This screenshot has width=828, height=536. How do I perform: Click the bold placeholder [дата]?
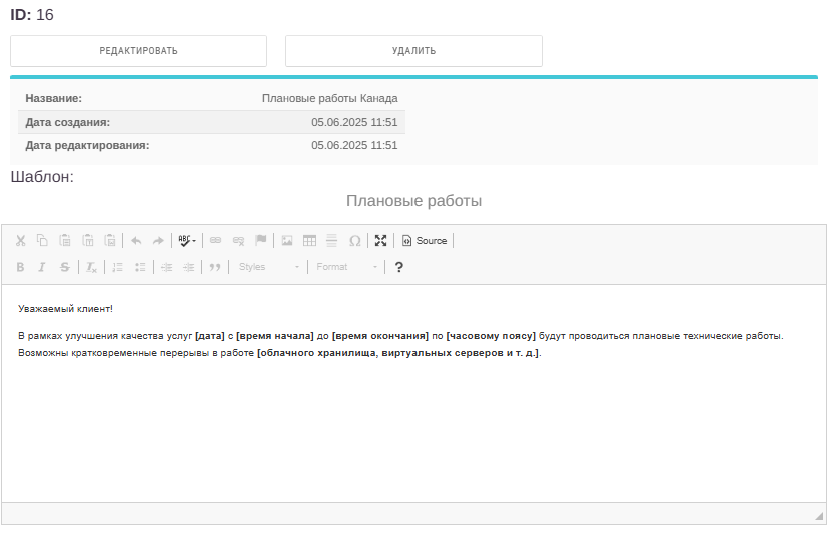[210, 336]
